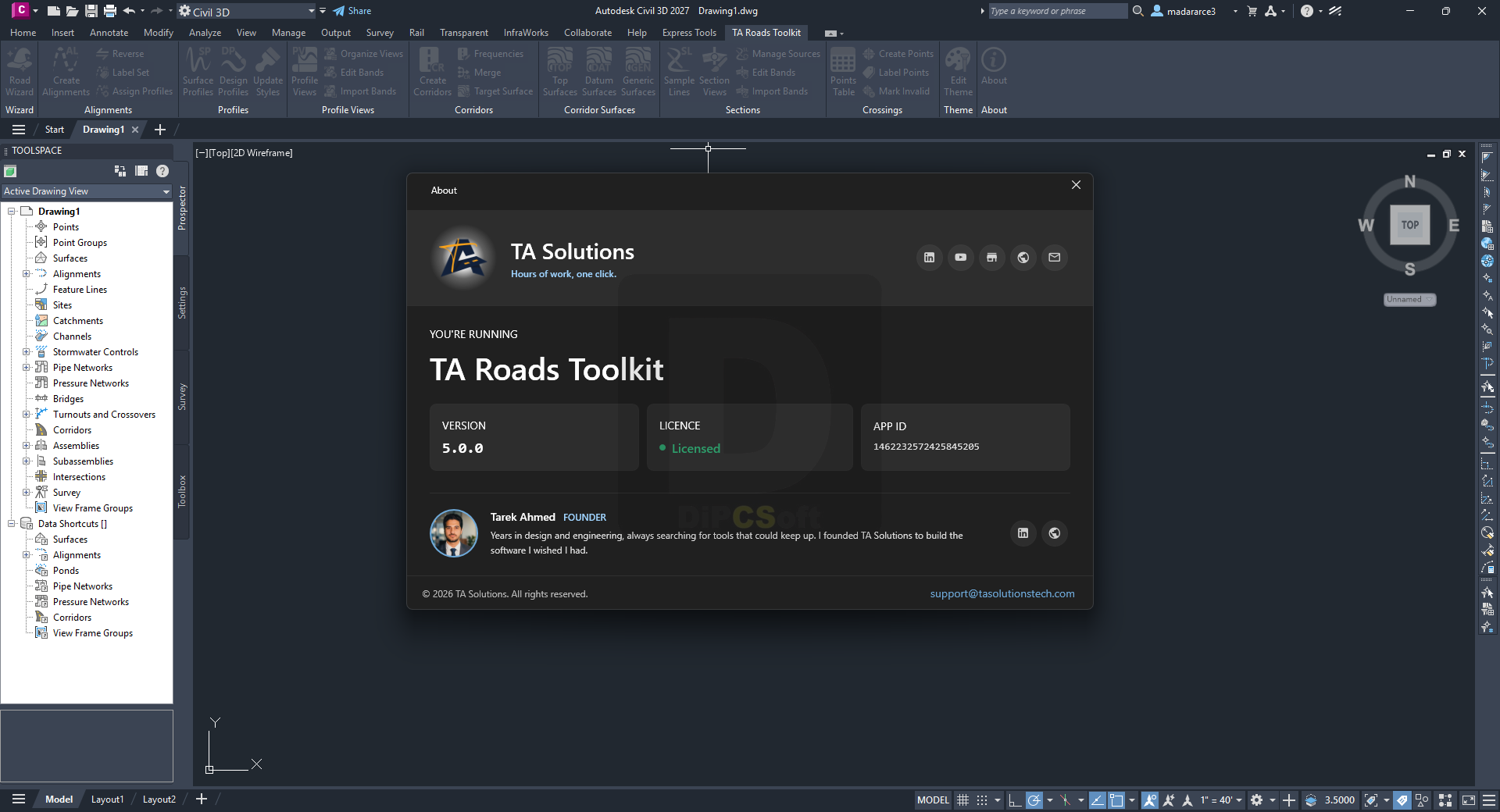Toggle polar tracking in status bar
The image size is (1500, 812).
tap(1034, 800)
